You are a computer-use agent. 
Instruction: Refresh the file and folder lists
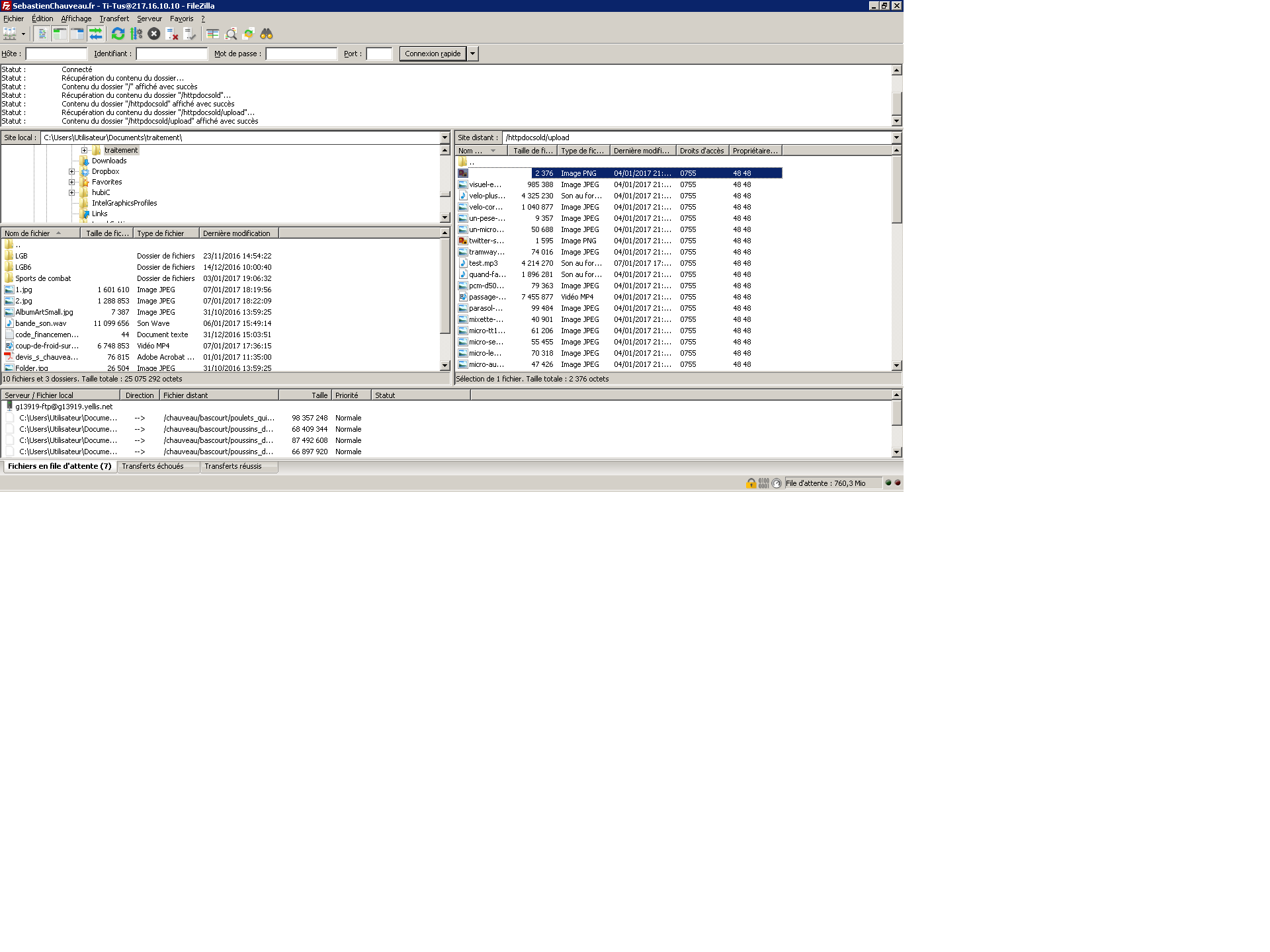(x=118, y=34)
